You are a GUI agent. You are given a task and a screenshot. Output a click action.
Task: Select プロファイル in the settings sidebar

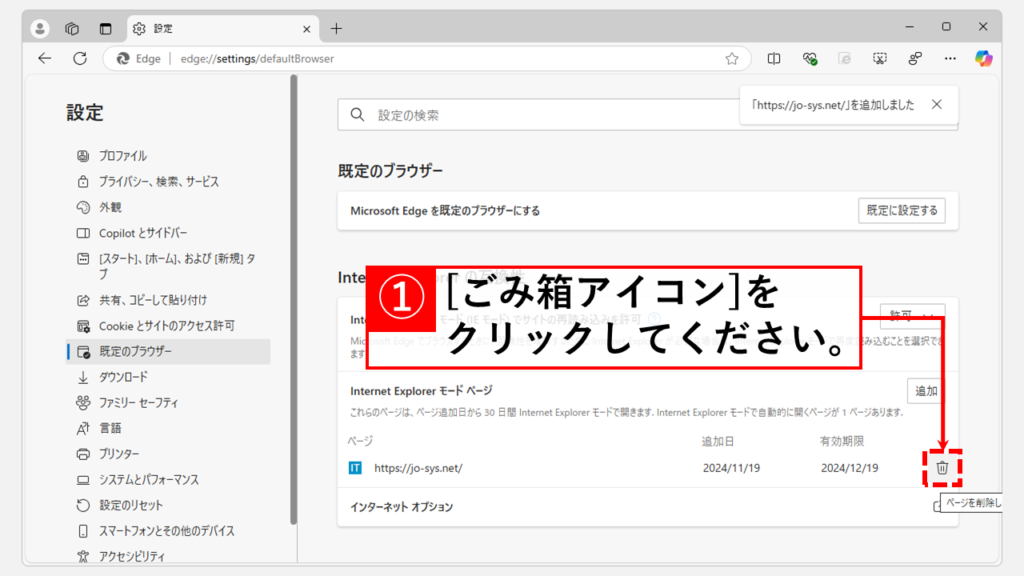coord(122,156)
